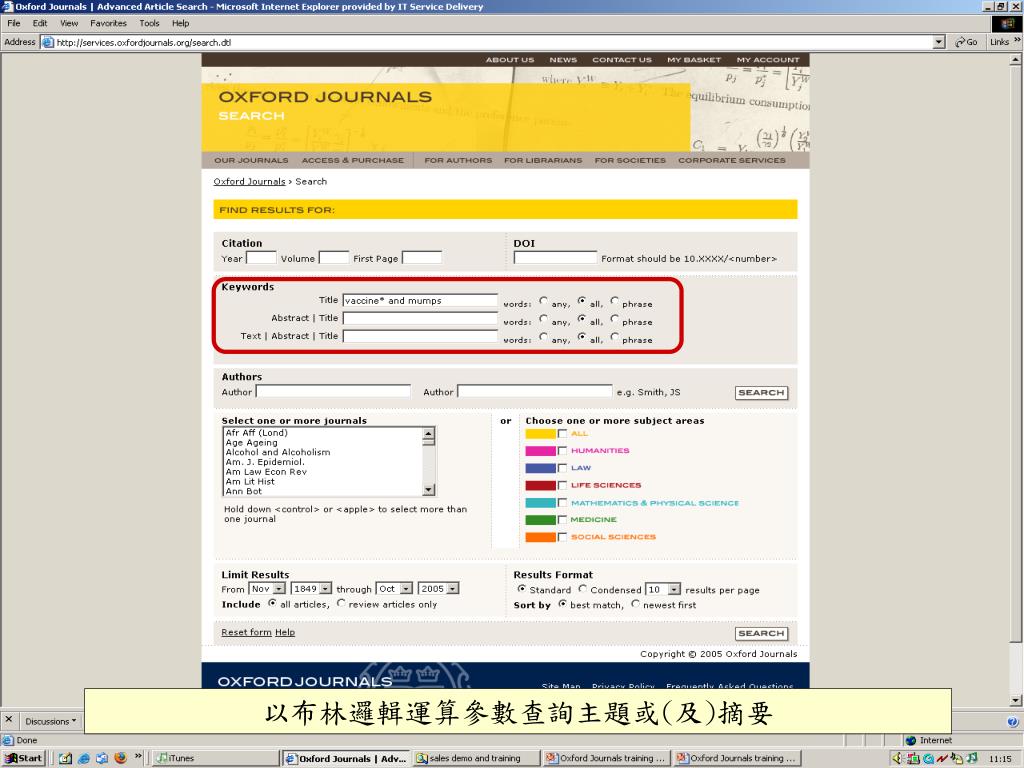Click the Internet Explorer quick launch icon
The image size is (1024, 768).
pyautogui.click(x=84, y=758)
